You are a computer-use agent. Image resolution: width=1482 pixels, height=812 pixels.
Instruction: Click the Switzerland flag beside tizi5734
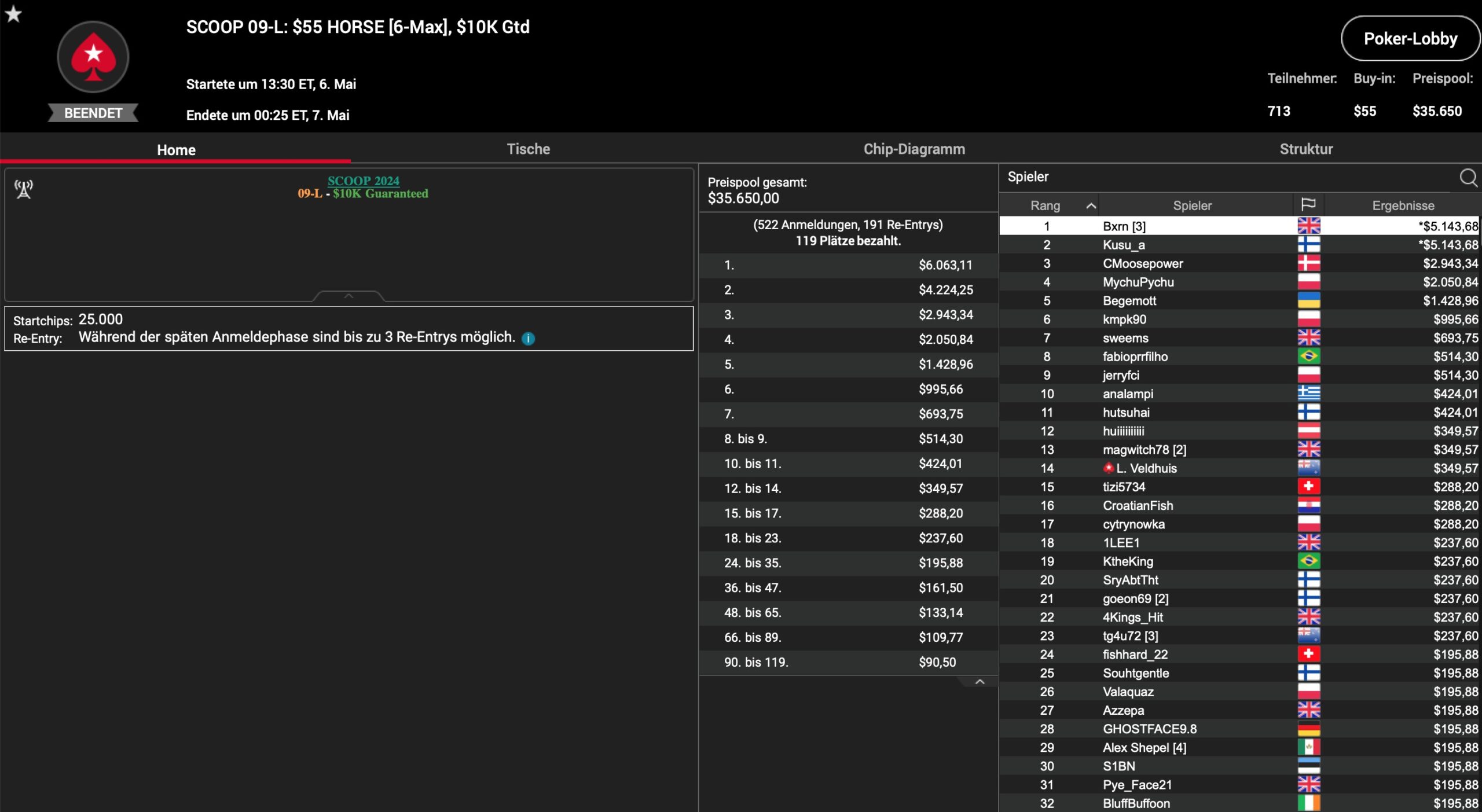point(1308,486)
